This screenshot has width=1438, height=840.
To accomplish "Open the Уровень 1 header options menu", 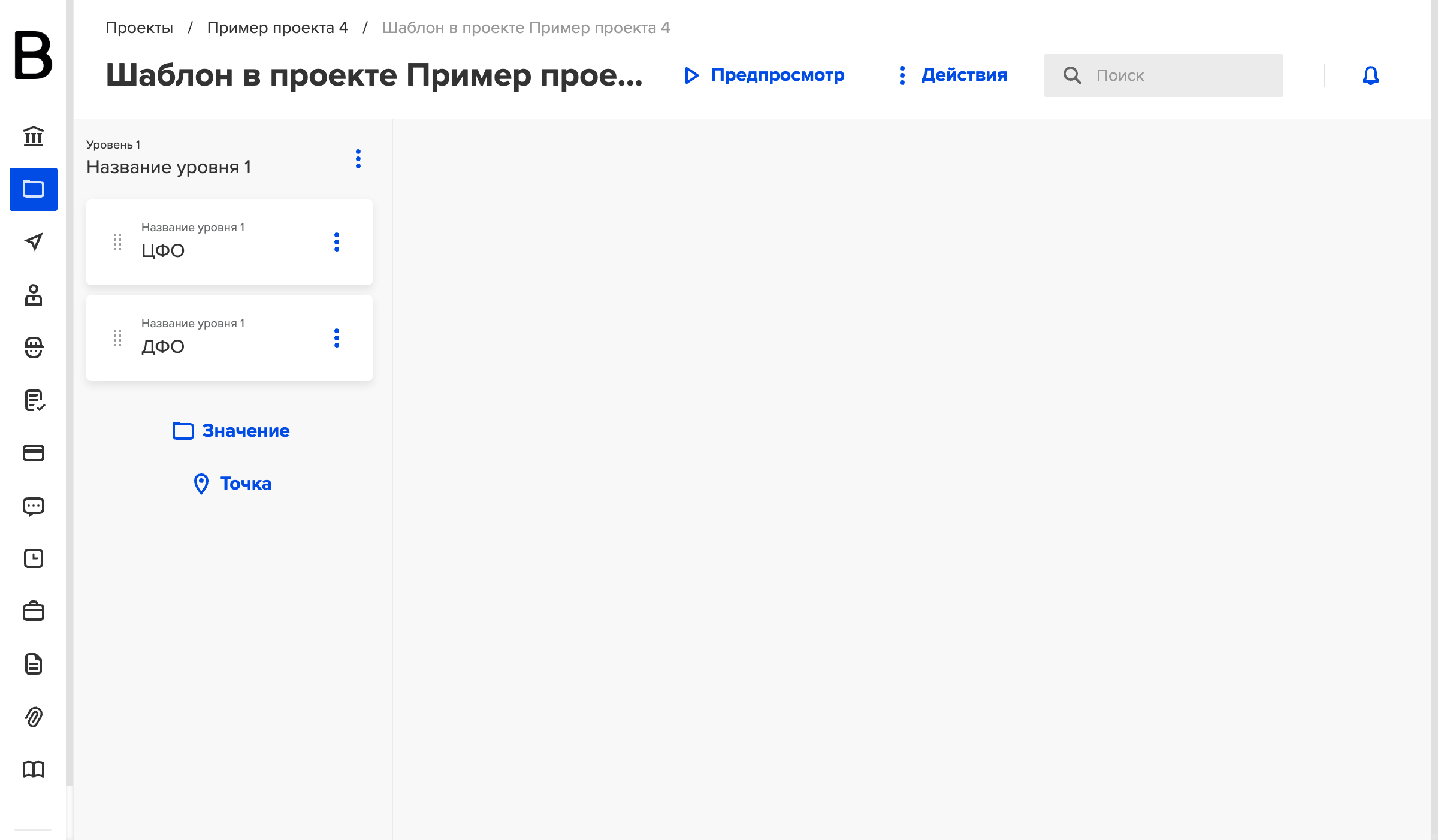I will pyautogui.click(x=358, y=159).
